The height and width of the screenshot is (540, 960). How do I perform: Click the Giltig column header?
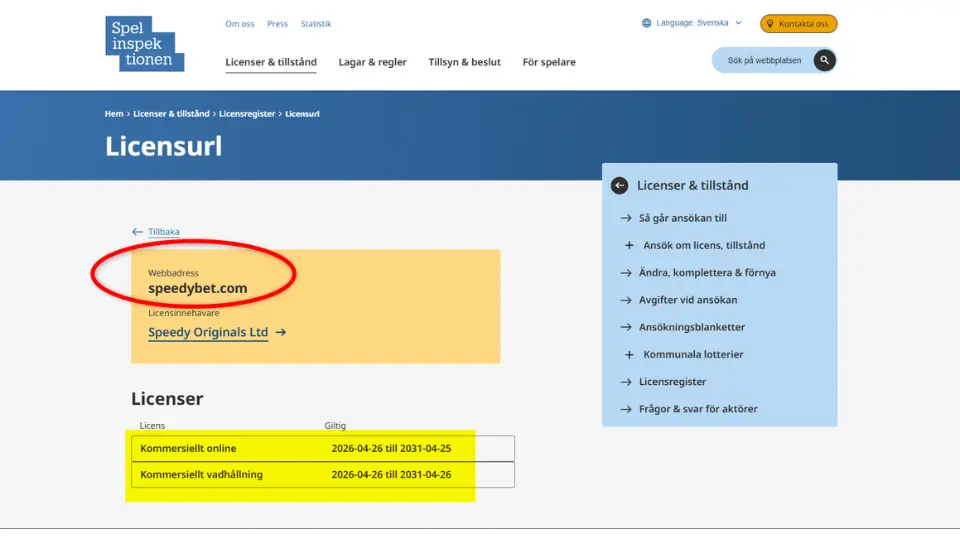335,426
